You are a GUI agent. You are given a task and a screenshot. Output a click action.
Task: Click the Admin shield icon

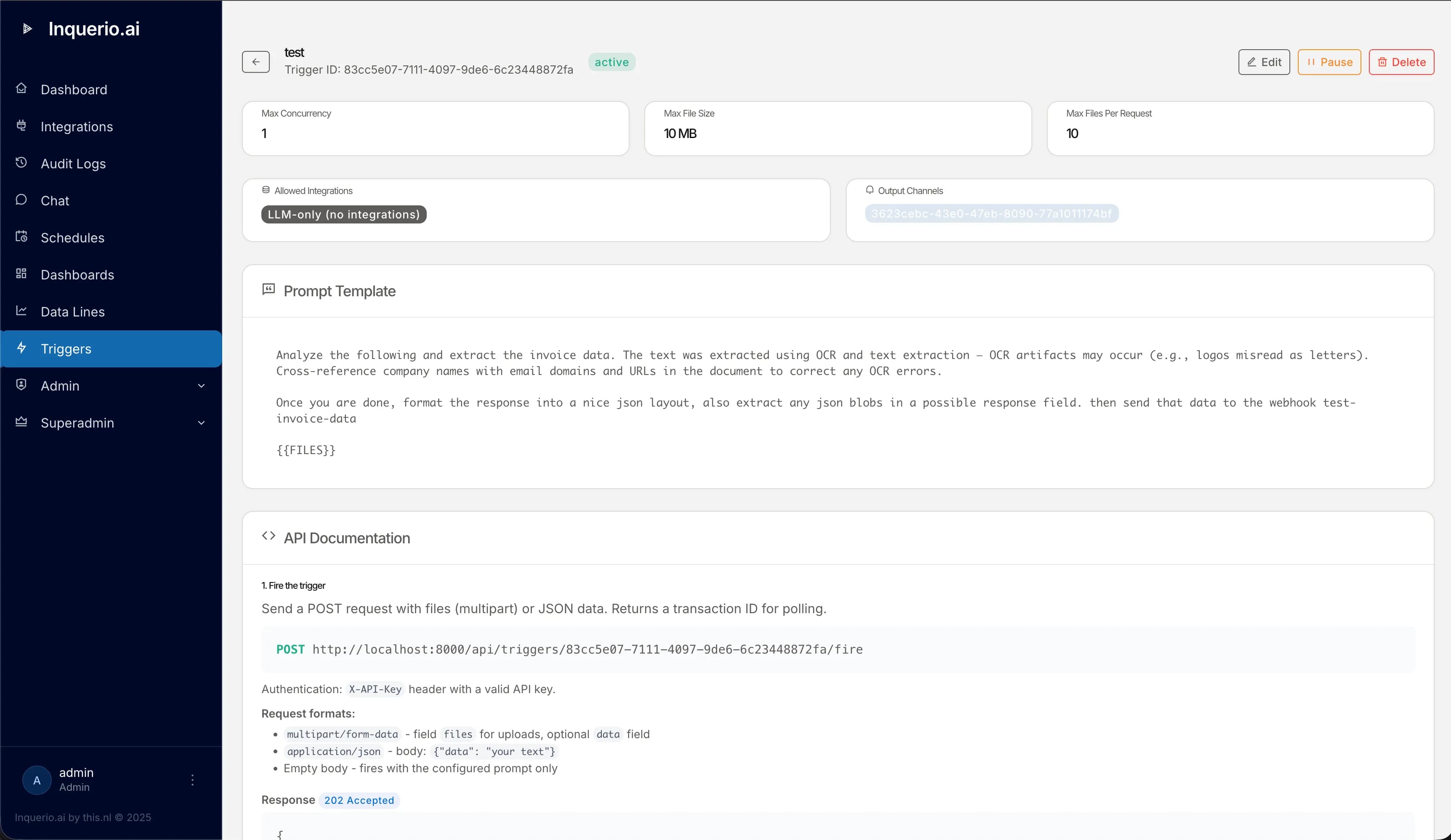pyautogui.click(x=21, y=385)
